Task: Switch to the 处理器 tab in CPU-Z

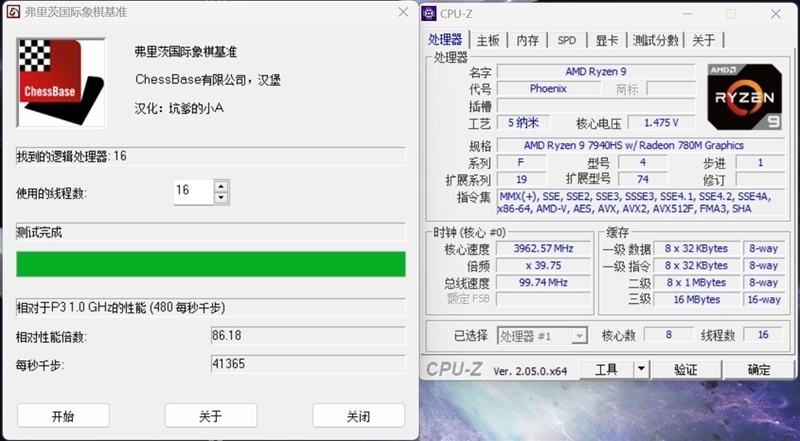Action: 445,40
